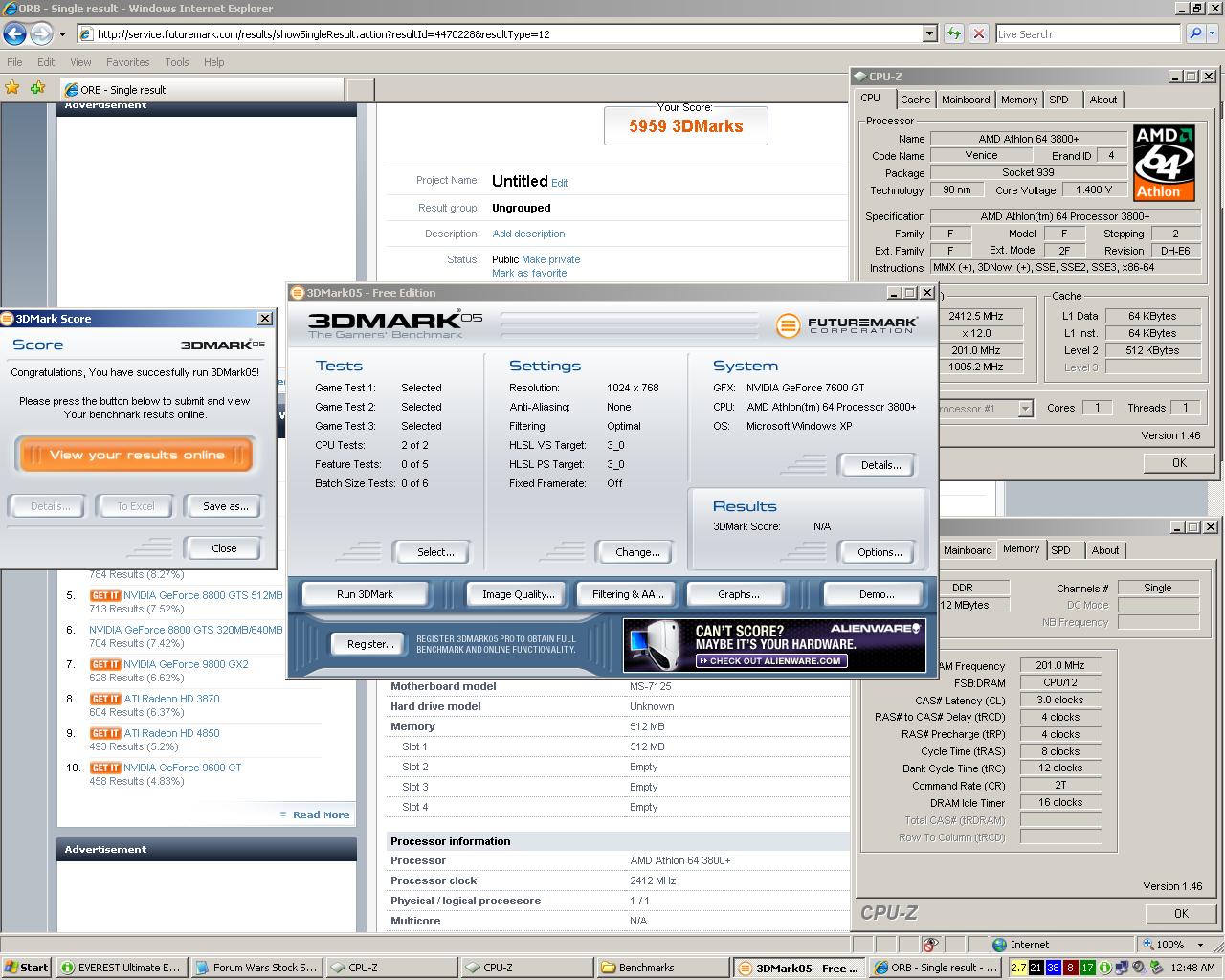Click Options... button under Results
The height and width of the screenshot is (980, 1225).
coord(880,552)
